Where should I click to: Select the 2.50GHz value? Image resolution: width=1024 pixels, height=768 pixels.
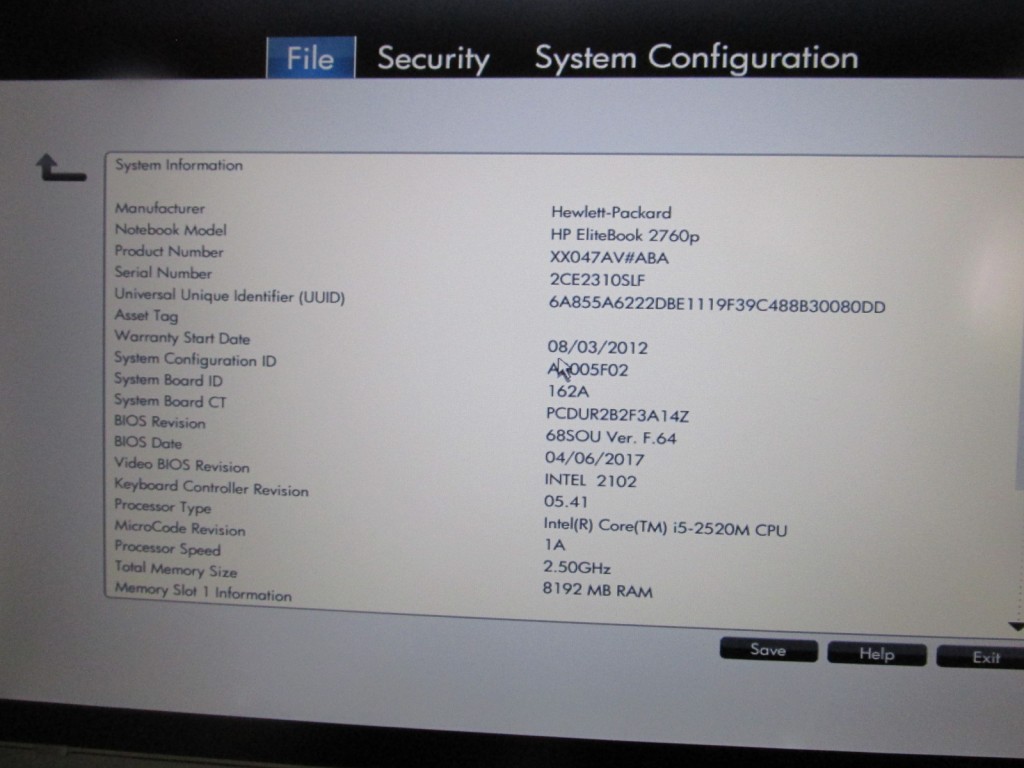coord(577,567)
